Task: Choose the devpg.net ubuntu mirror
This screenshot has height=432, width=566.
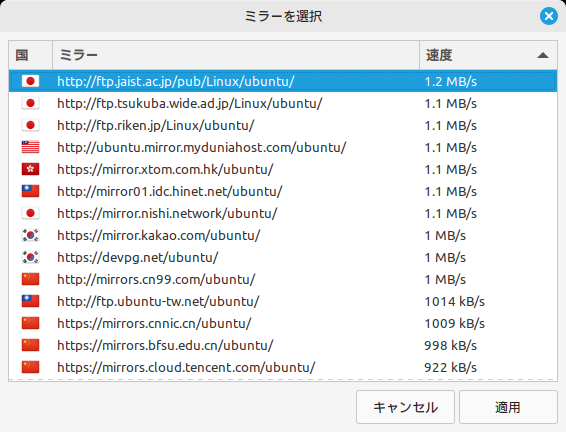Action: pos(283,257)
